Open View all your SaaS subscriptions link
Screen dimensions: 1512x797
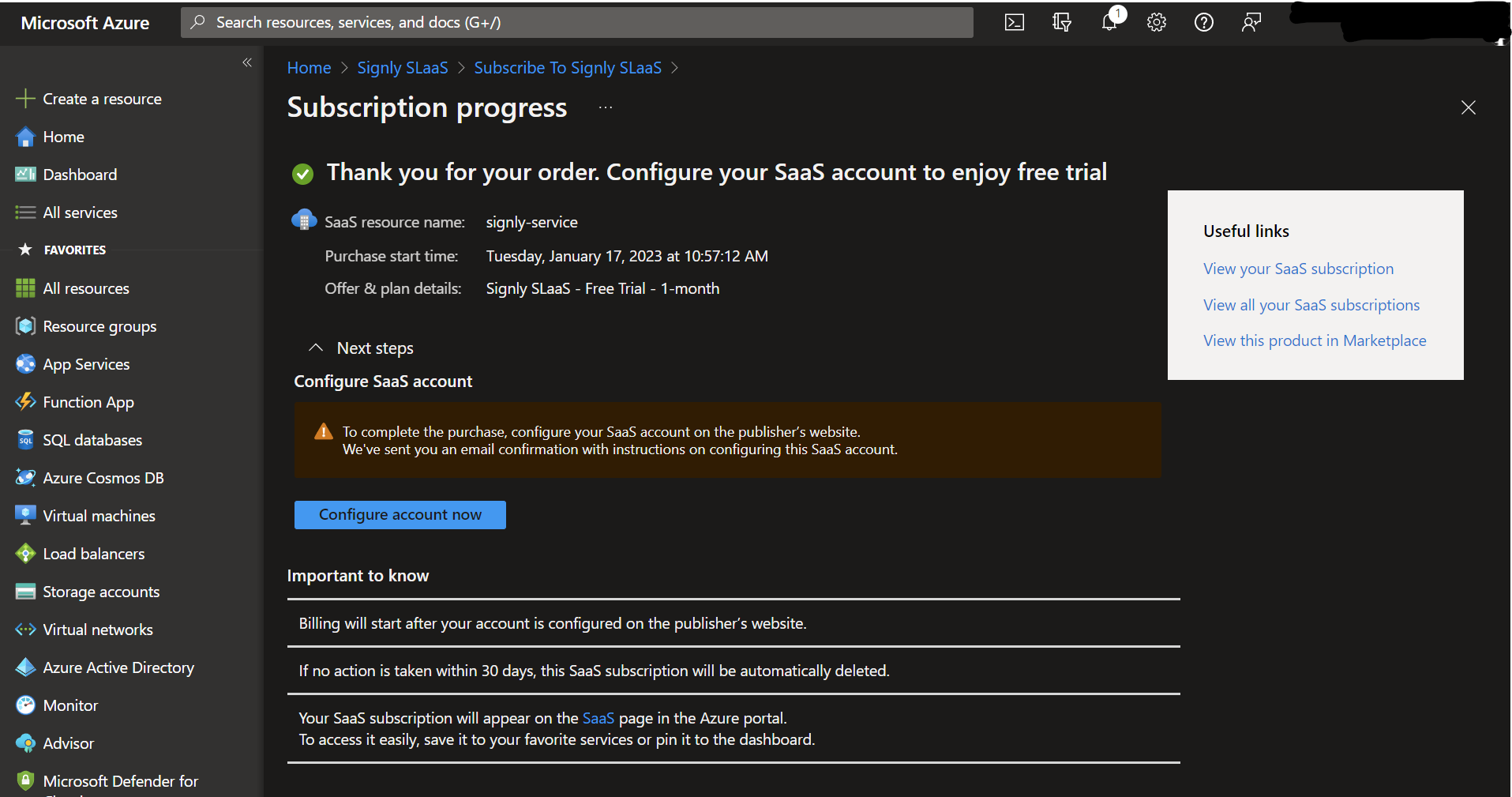point(1311,305)
